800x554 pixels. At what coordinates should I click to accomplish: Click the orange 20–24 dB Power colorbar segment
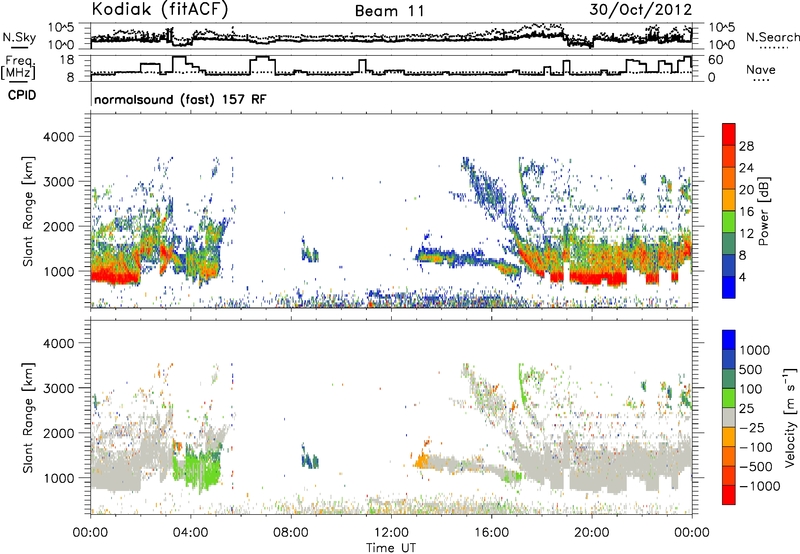tap(729, 179)
